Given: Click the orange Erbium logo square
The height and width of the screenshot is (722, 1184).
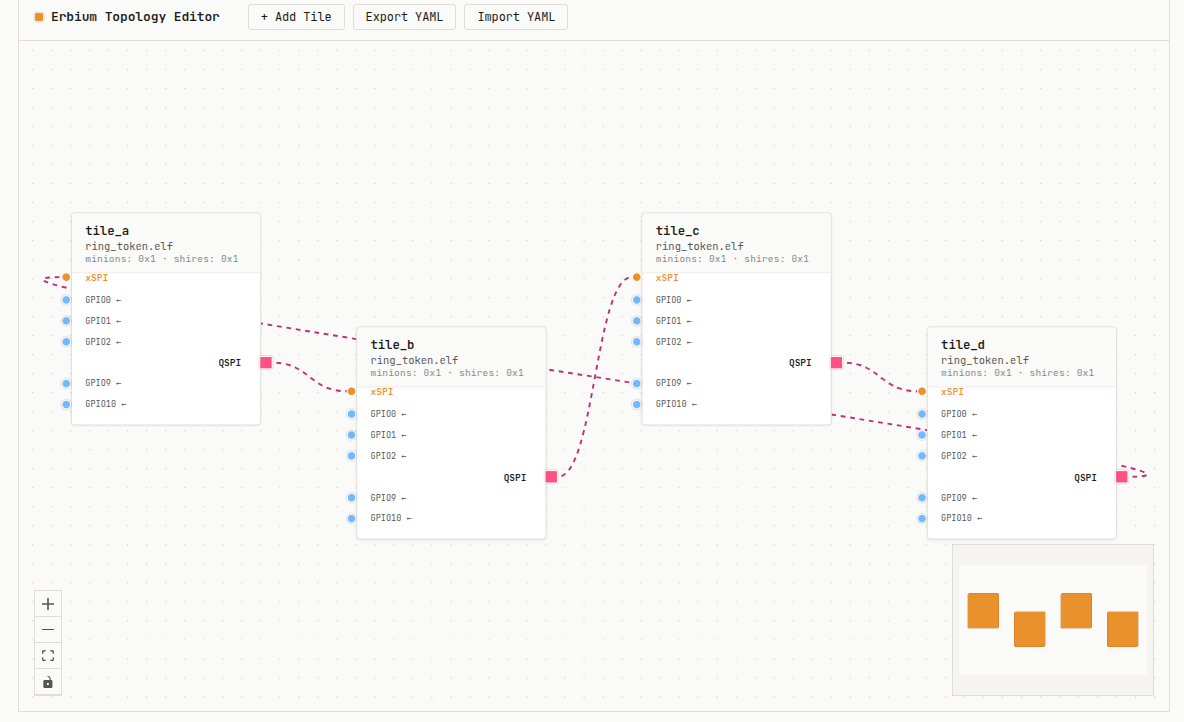Looking at the screenshot, I should (39, 17).
